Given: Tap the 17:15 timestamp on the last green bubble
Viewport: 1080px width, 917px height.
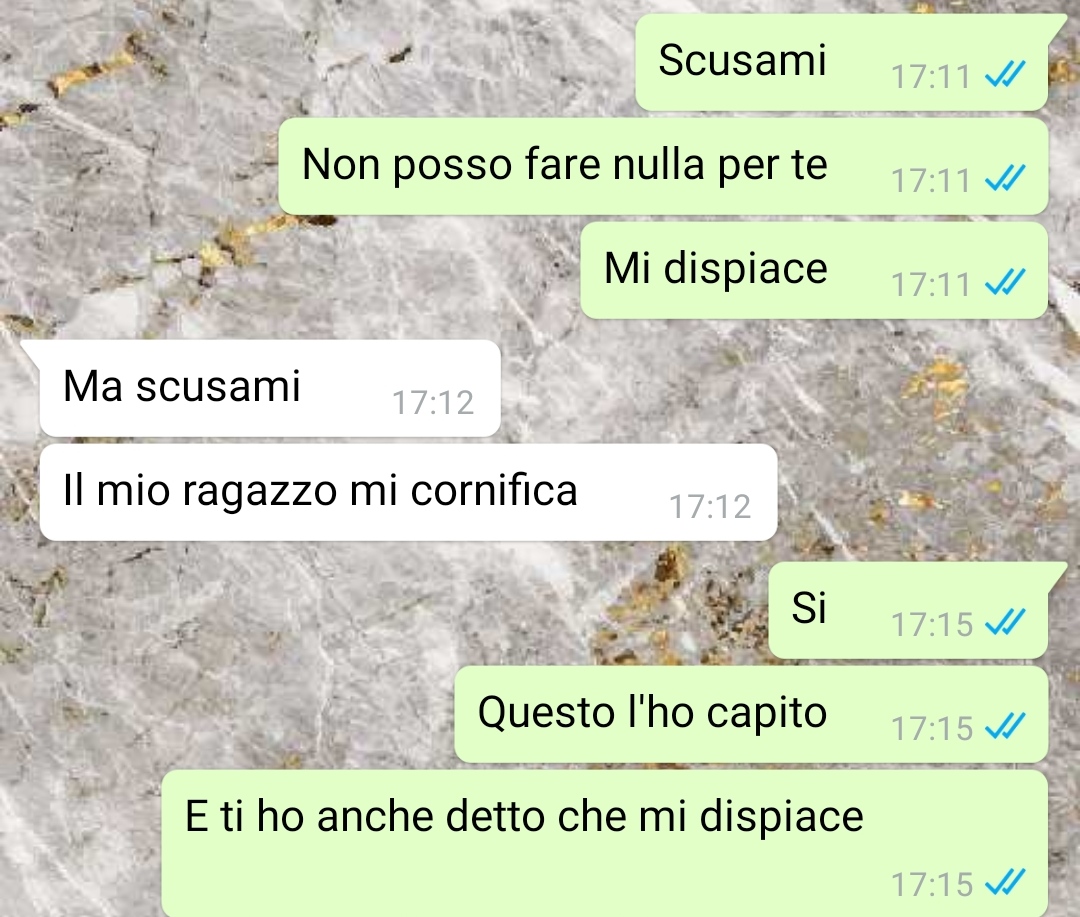Looking at the screenshot, I should pos(932,885).
